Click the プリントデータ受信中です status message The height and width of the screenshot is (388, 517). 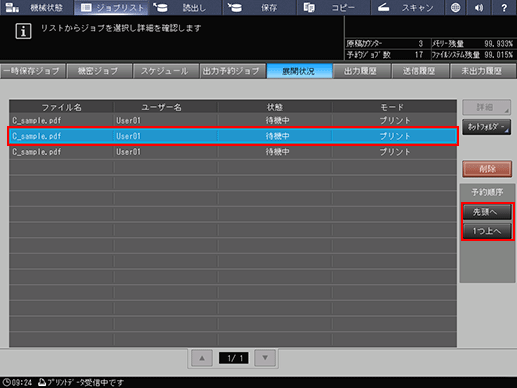[85, 382]
